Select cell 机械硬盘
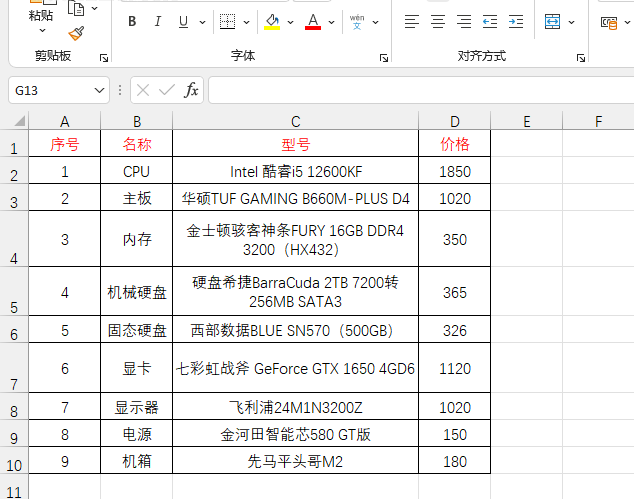 click(137, 292)
